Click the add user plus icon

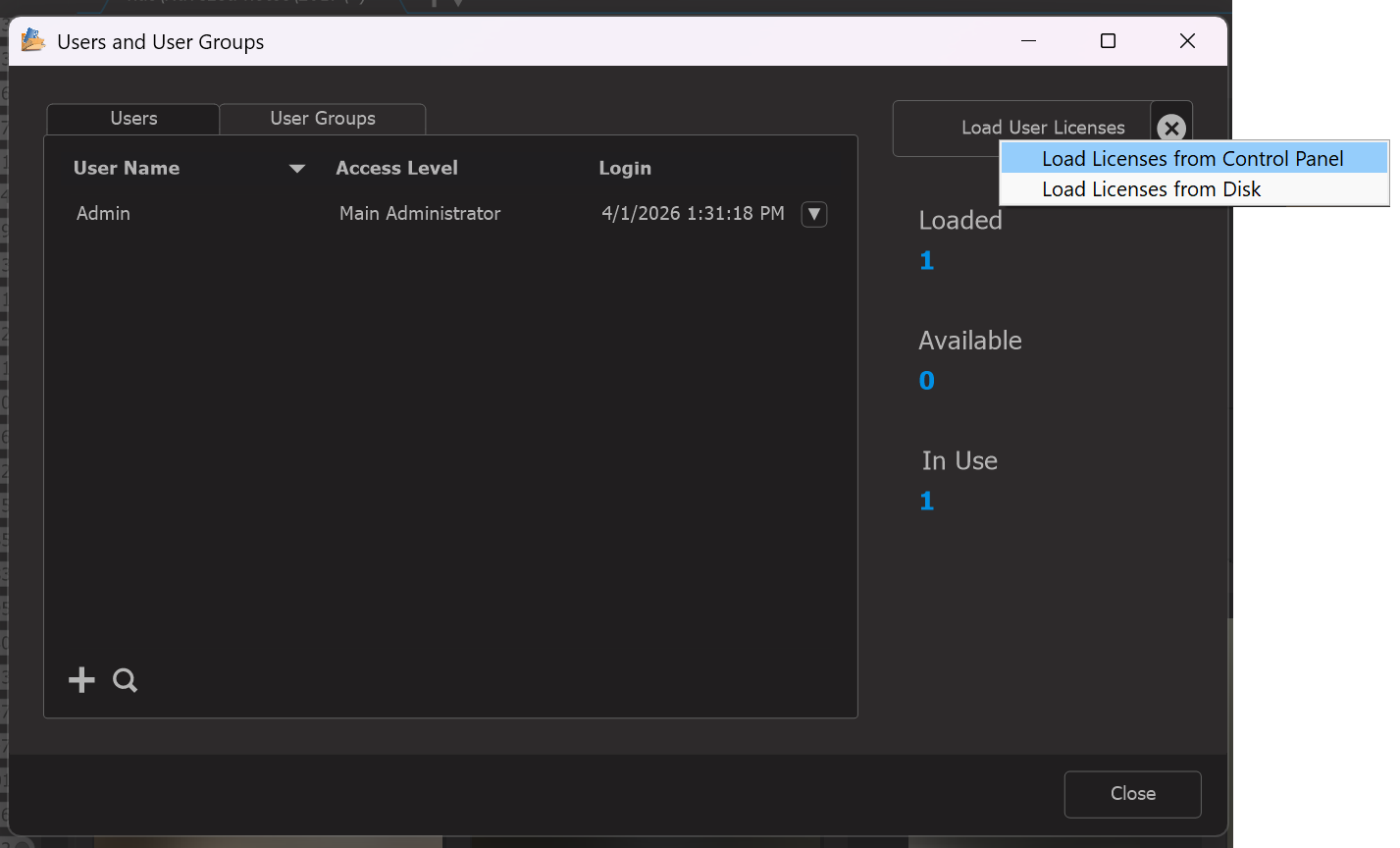coord(81,680)
